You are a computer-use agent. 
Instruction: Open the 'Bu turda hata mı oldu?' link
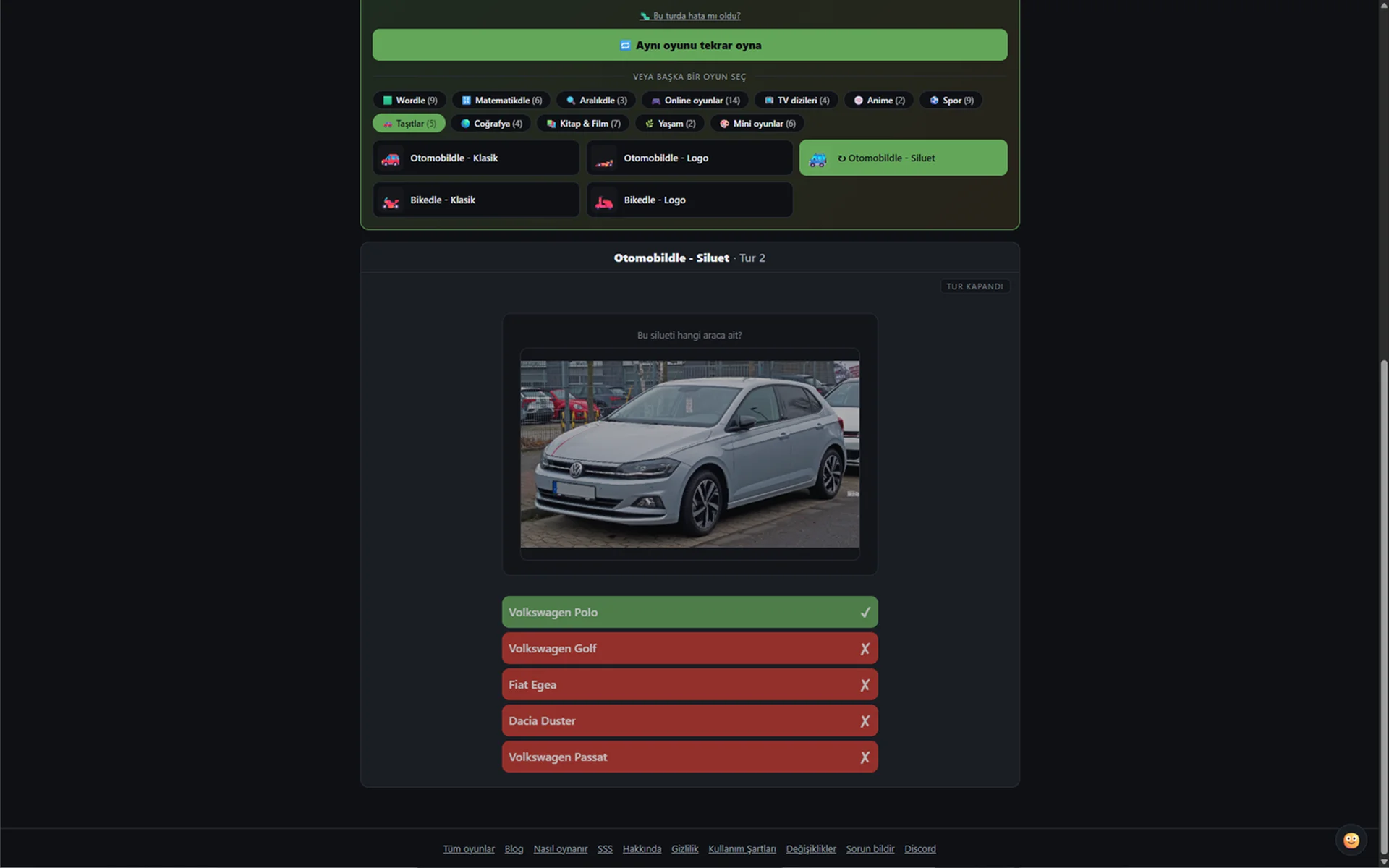click(x=696, y=16)
